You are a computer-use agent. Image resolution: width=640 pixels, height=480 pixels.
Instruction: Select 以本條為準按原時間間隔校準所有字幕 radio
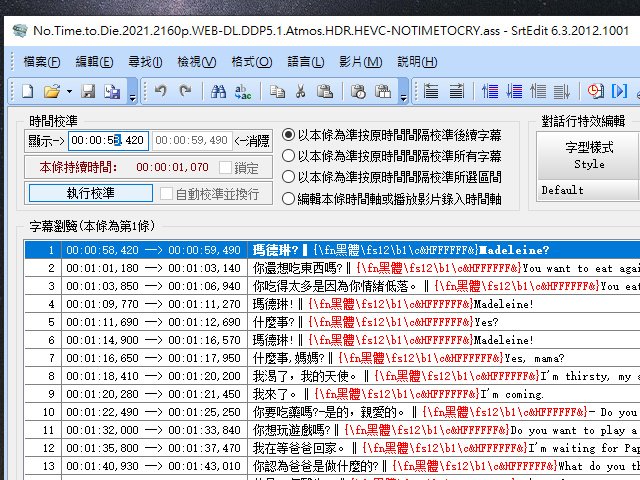[x=288, y=156]
